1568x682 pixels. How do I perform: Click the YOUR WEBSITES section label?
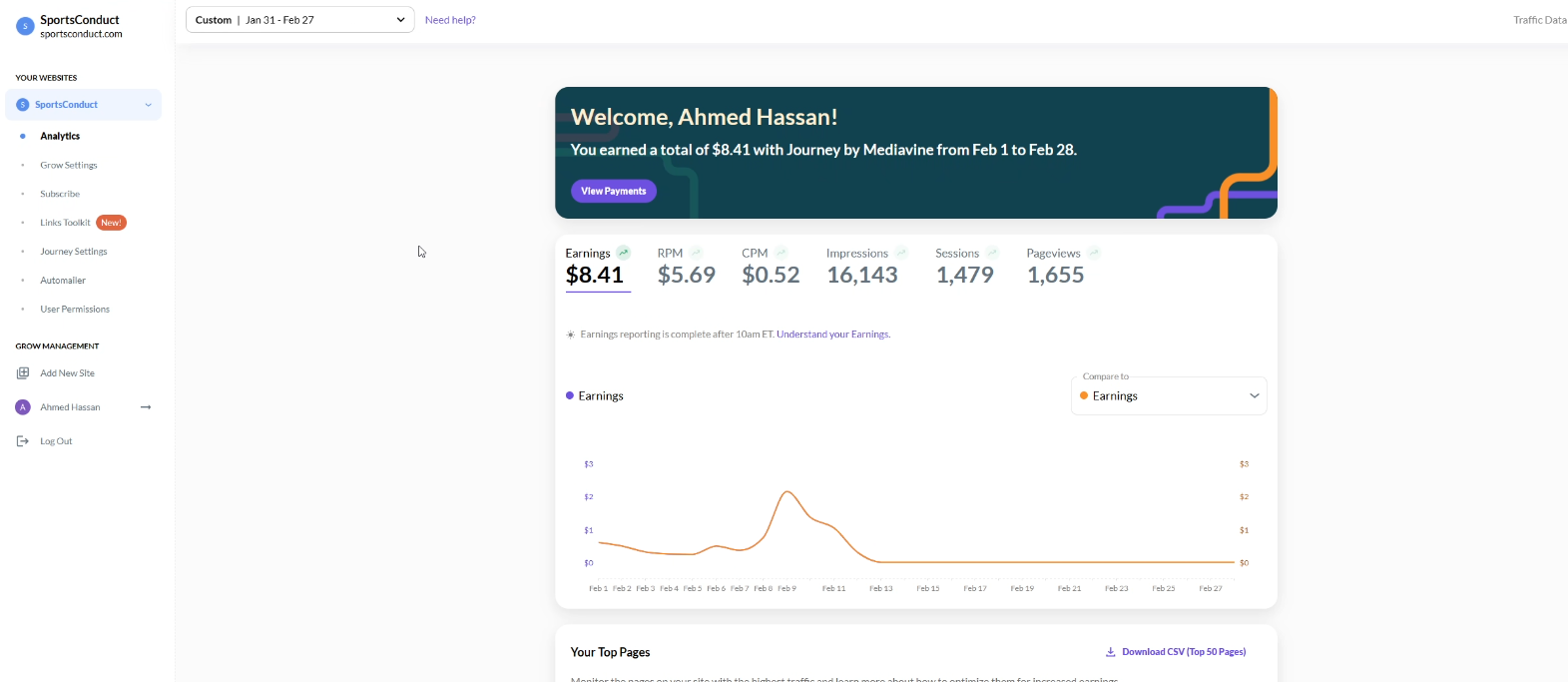46,78
